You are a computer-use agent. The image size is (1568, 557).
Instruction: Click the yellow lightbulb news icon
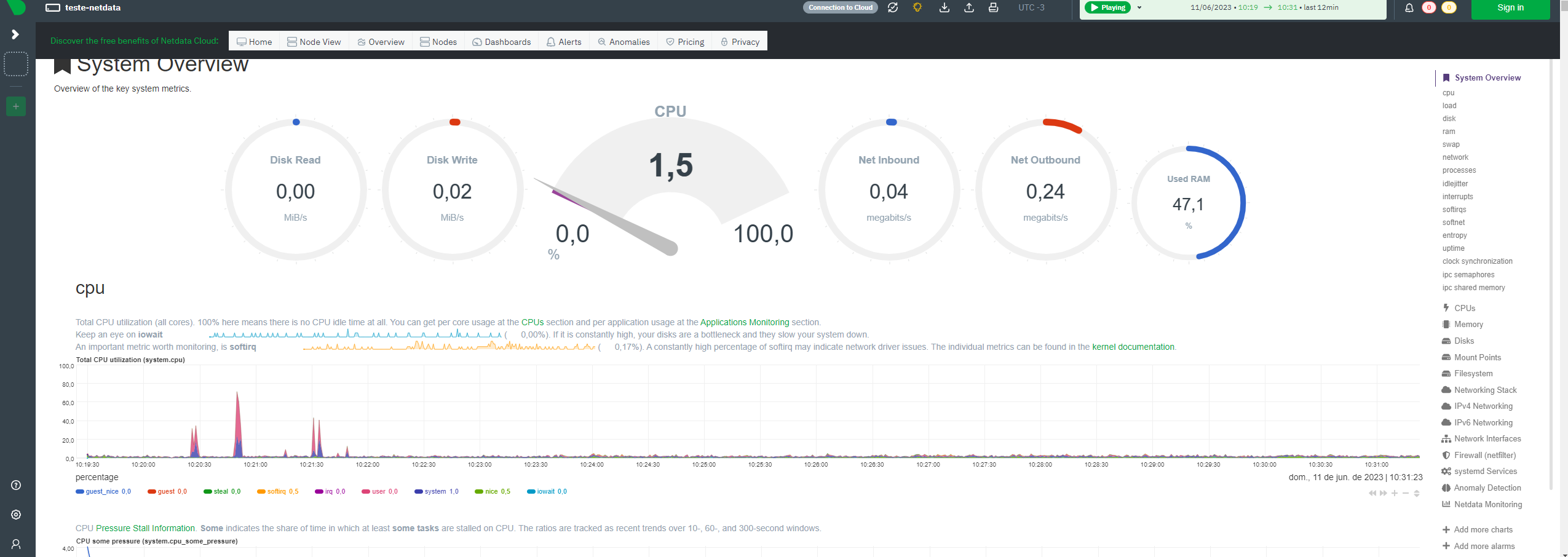click(917, 8)
